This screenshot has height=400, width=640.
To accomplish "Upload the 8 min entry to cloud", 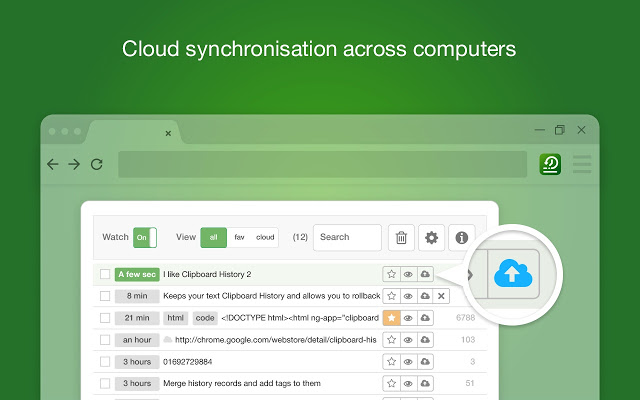I will 424,296.
